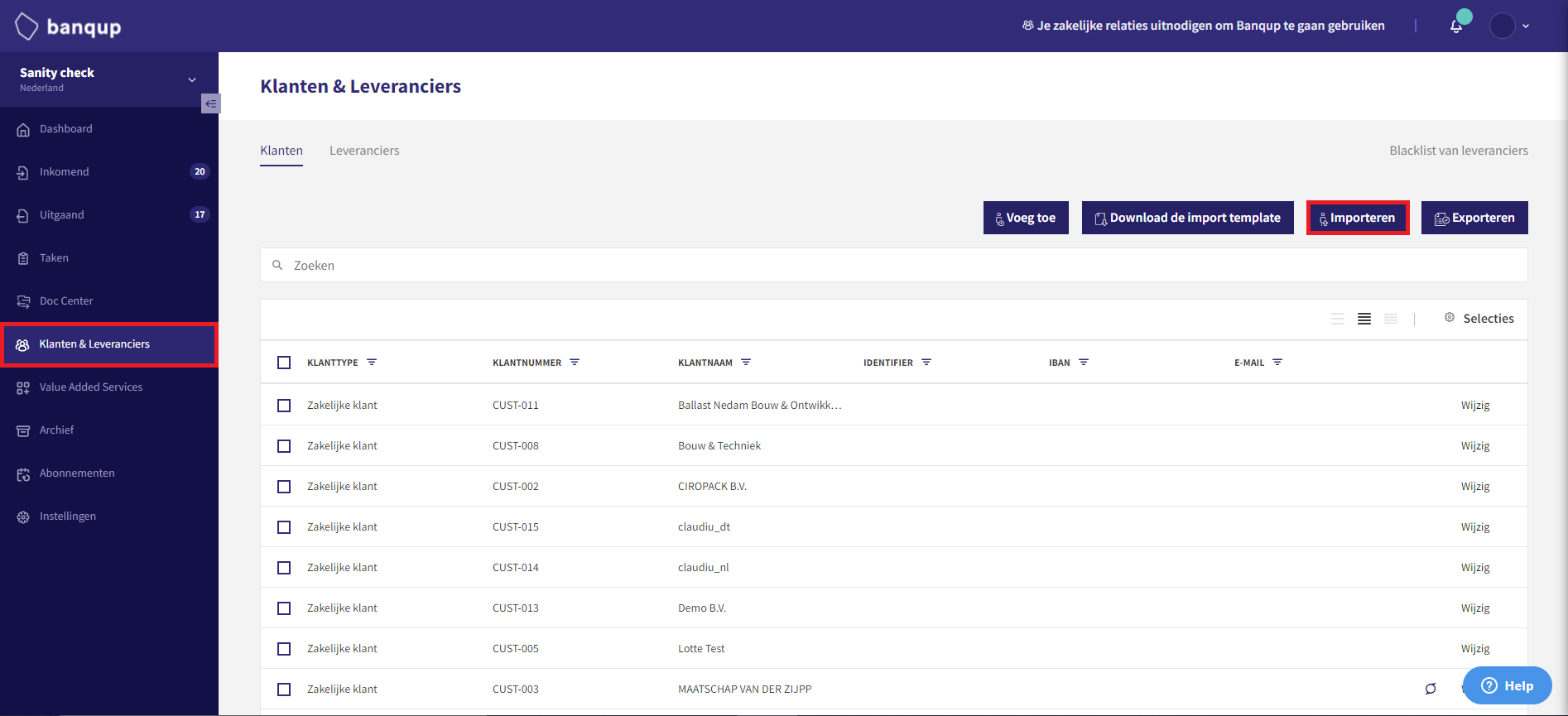Open the user avatar menu

click(1503, 26)
